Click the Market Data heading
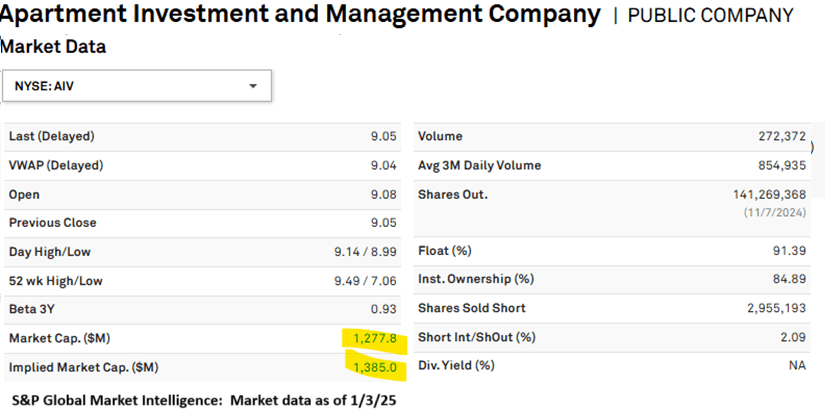 pyautogui.click(x=53, y=47)
